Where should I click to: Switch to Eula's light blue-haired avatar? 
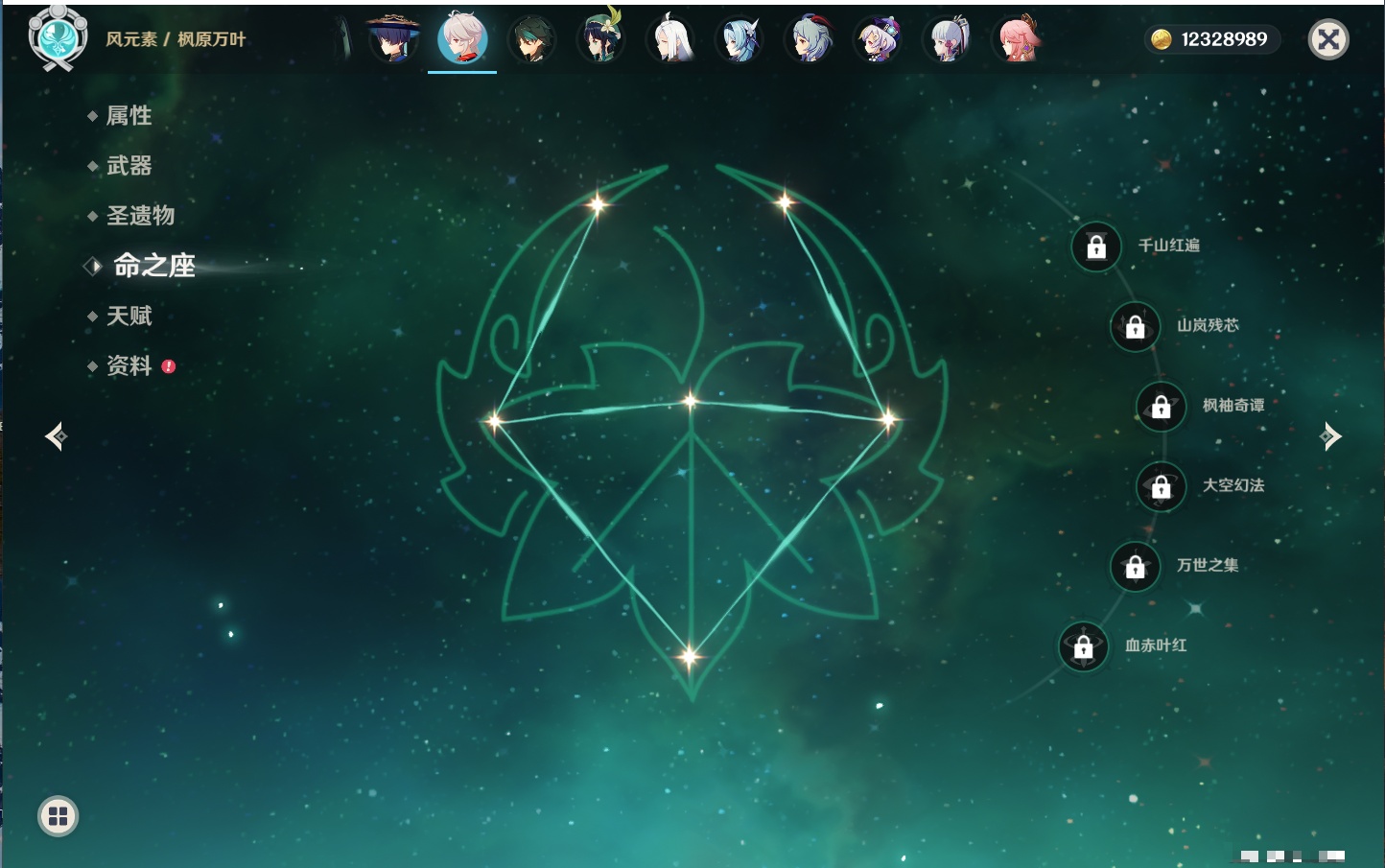tap(739, 39)
